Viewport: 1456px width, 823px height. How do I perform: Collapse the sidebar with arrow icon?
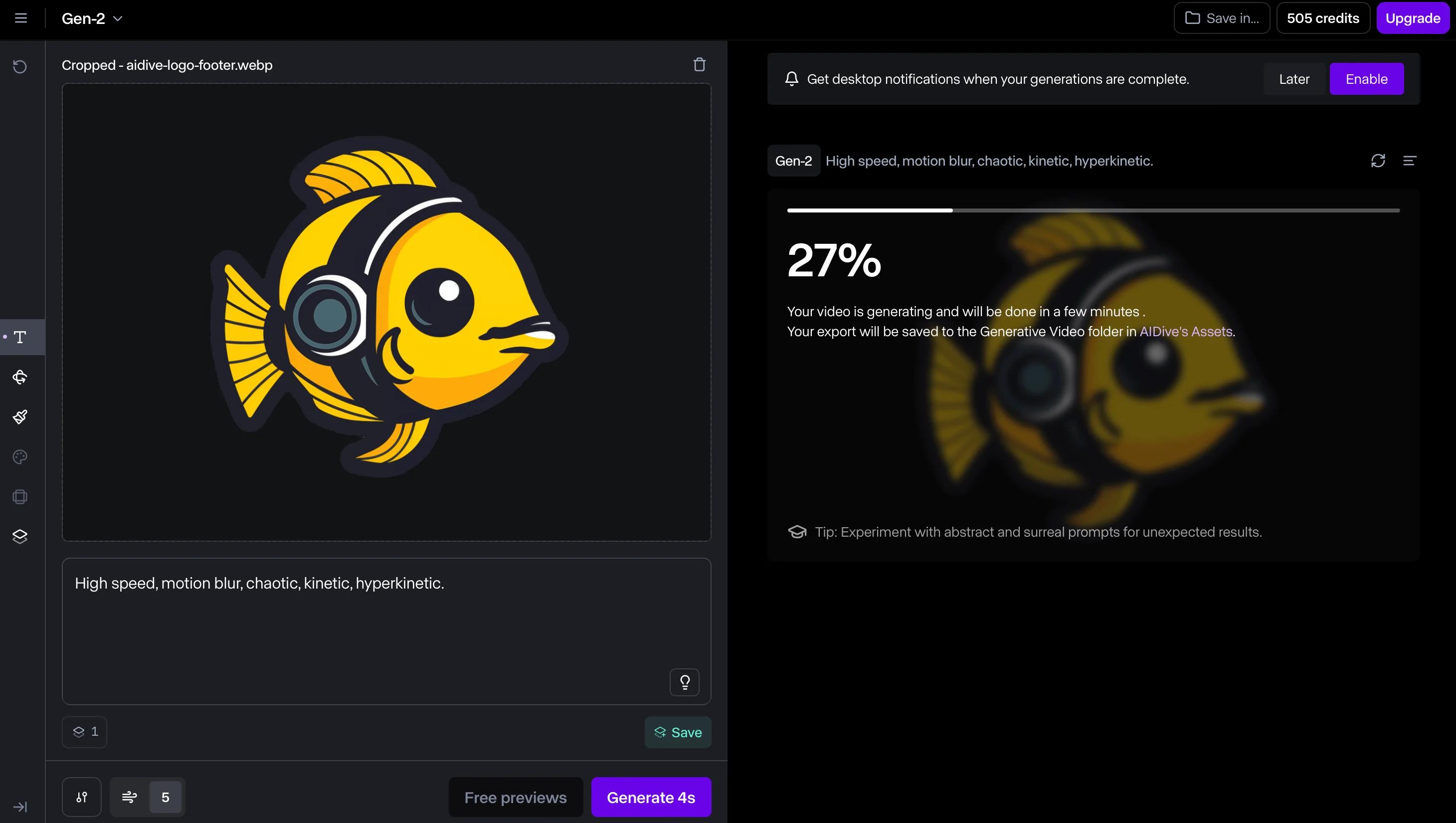point(20,807)
